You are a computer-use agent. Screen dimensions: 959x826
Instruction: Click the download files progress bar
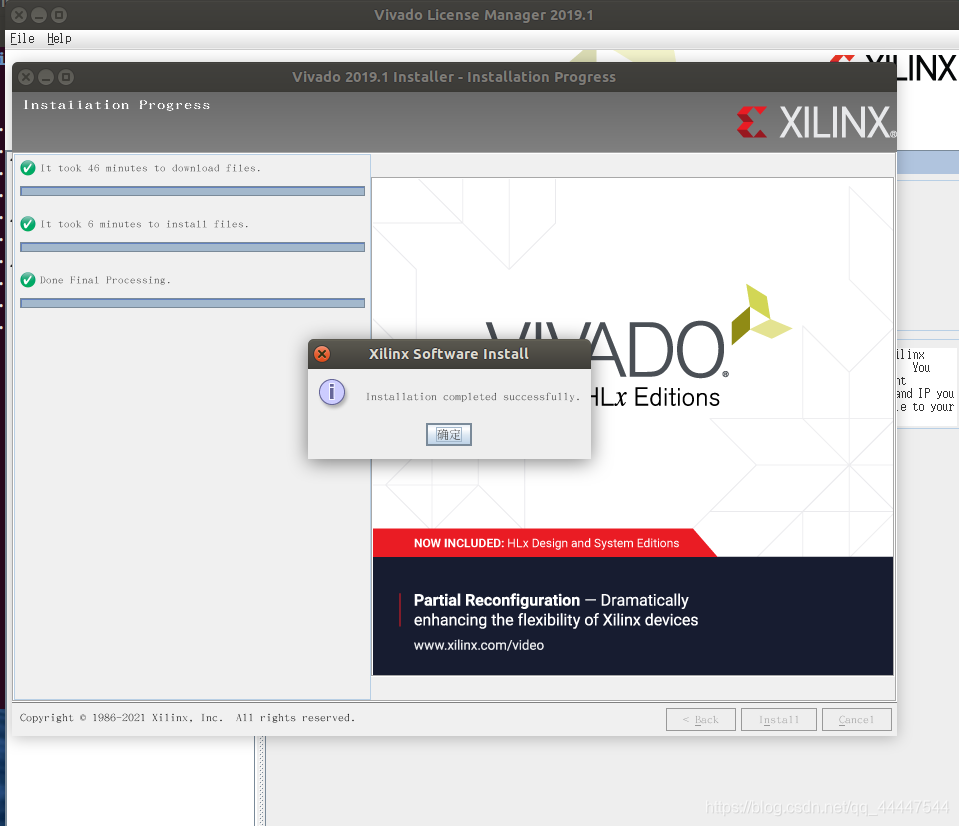coord(192,190)
